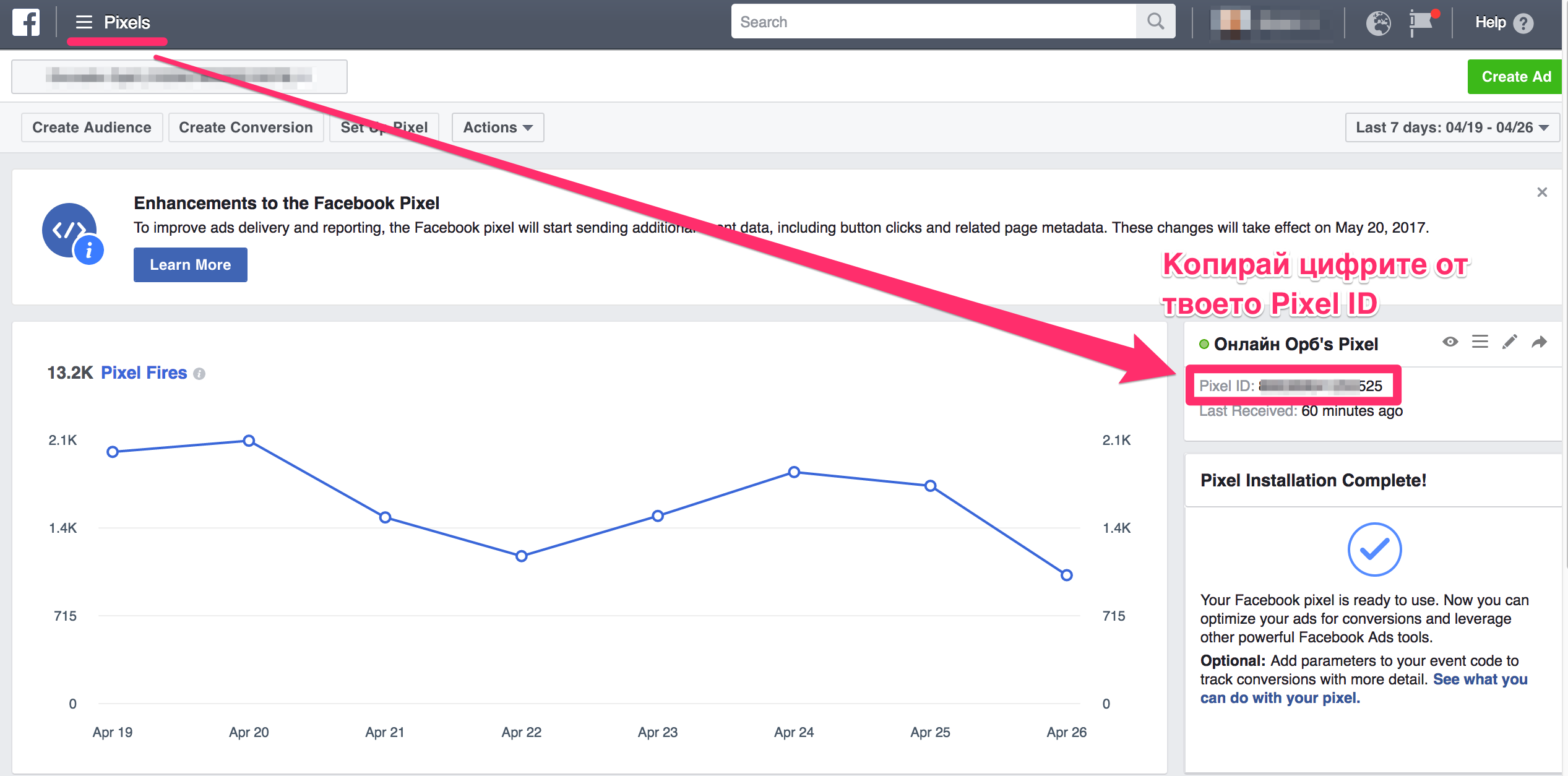Select the Apr 21 data point on chart

tap(385, 517)
